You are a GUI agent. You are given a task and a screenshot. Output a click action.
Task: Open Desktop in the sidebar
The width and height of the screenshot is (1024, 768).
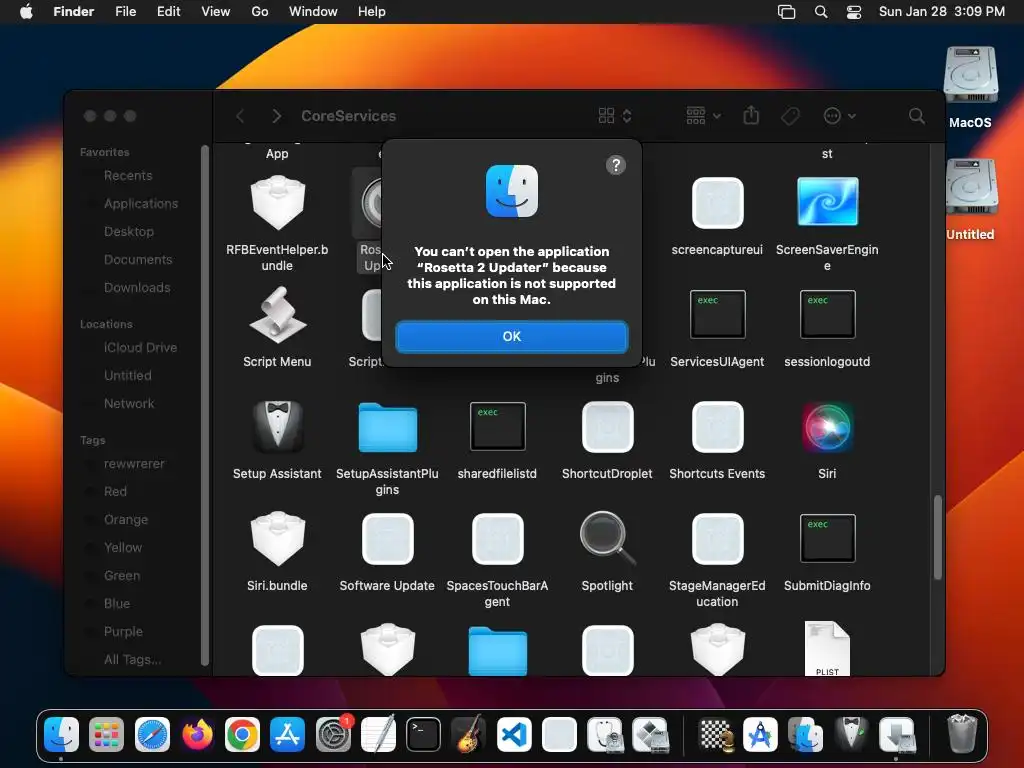(129, 232)
